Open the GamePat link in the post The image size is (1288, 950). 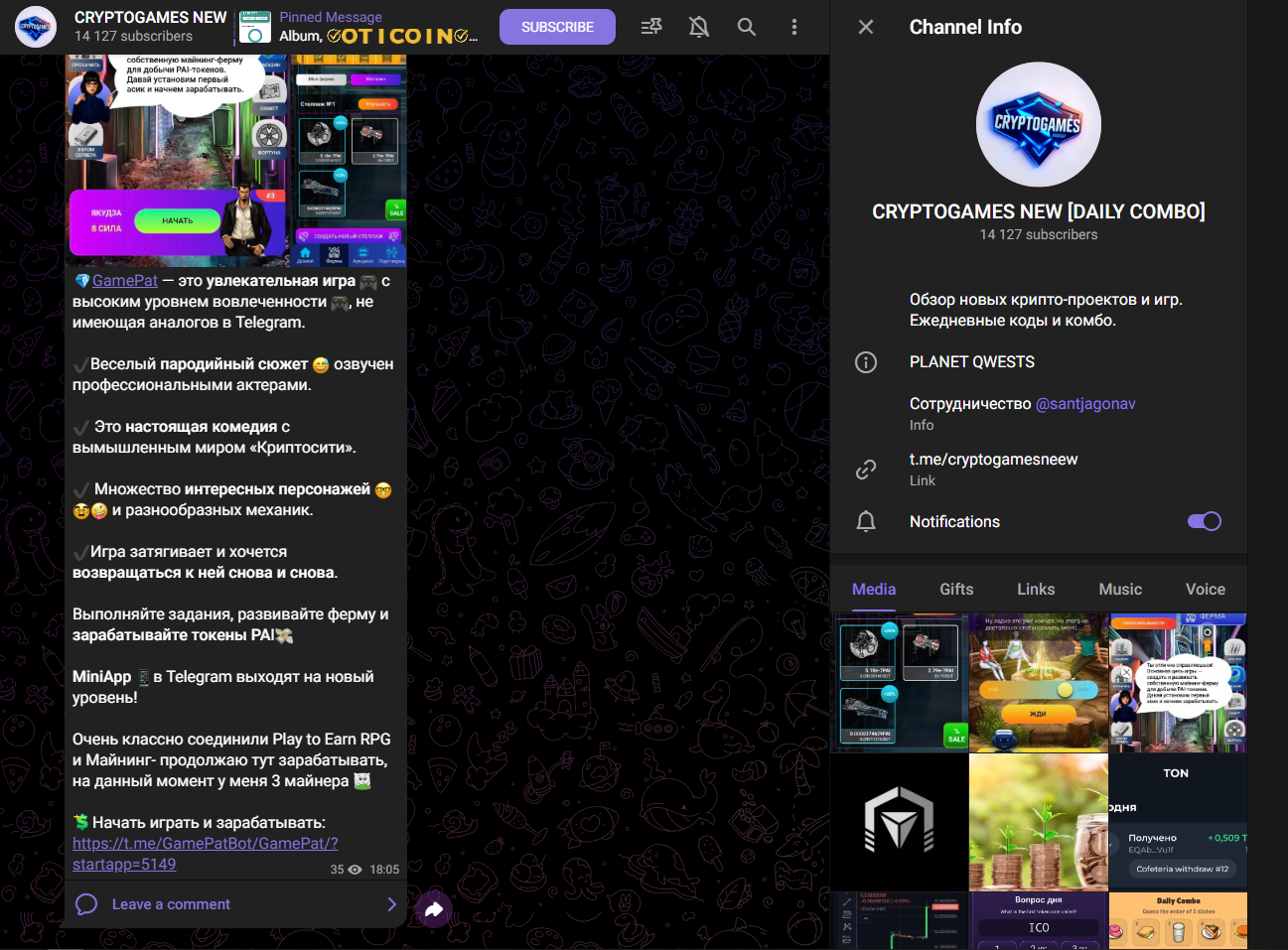point(125,281)
